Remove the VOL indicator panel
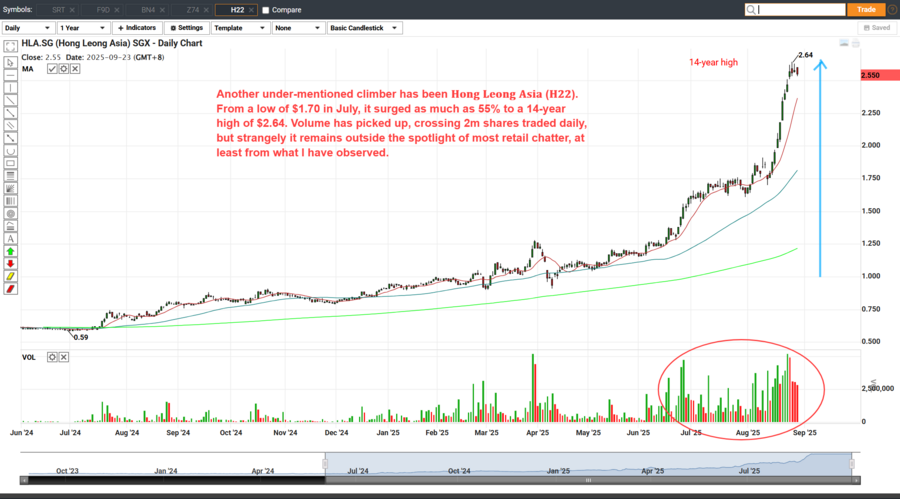Screen dimensions: 900x499 pos(64,357)
